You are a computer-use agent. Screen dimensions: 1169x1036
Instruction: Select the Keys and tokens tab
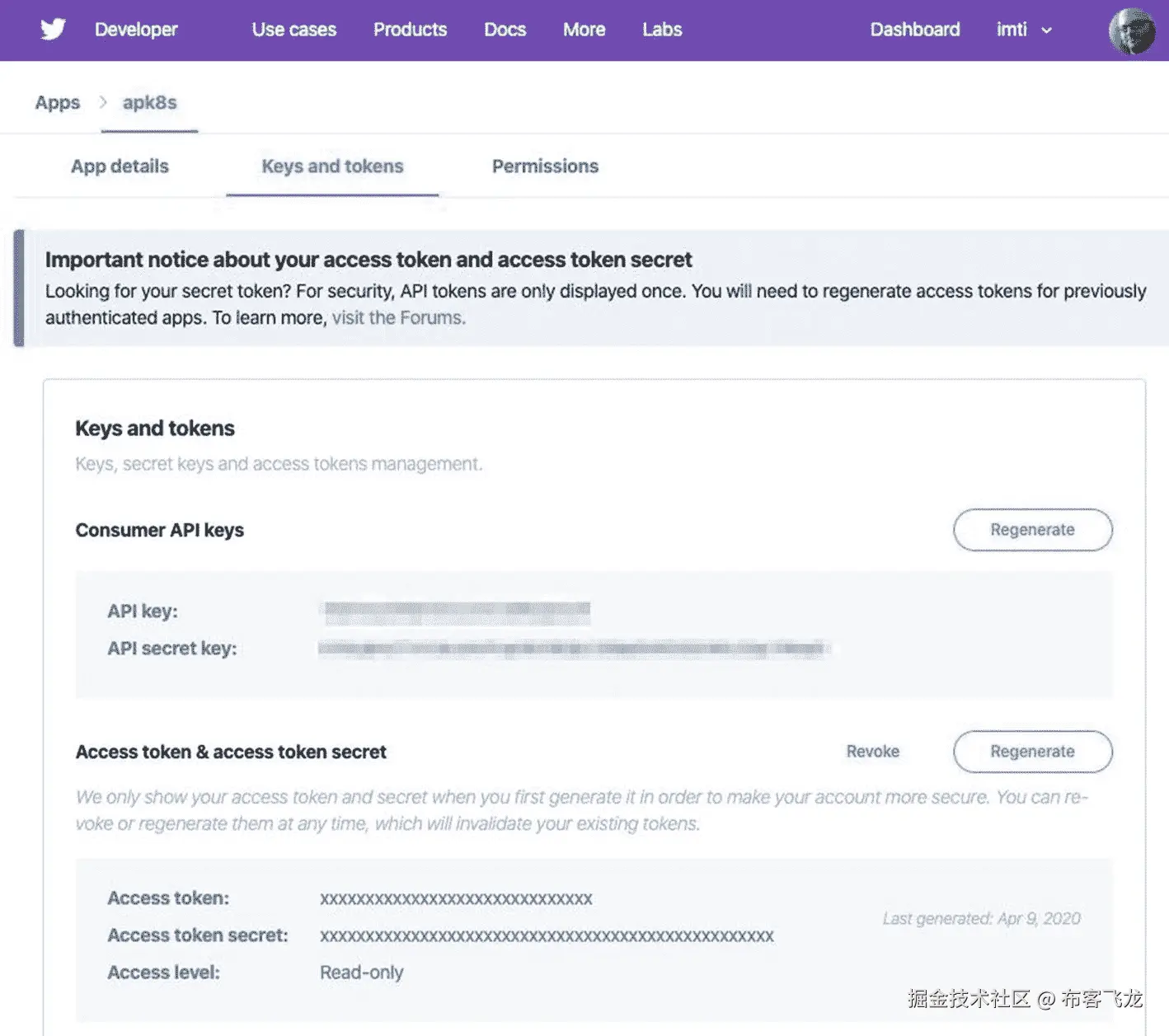pos(332,166)
